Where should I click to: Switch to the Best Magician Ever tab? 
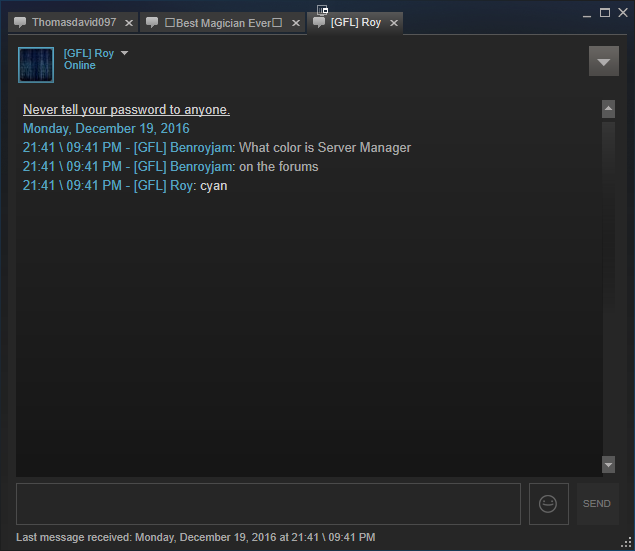pos(222,22)
